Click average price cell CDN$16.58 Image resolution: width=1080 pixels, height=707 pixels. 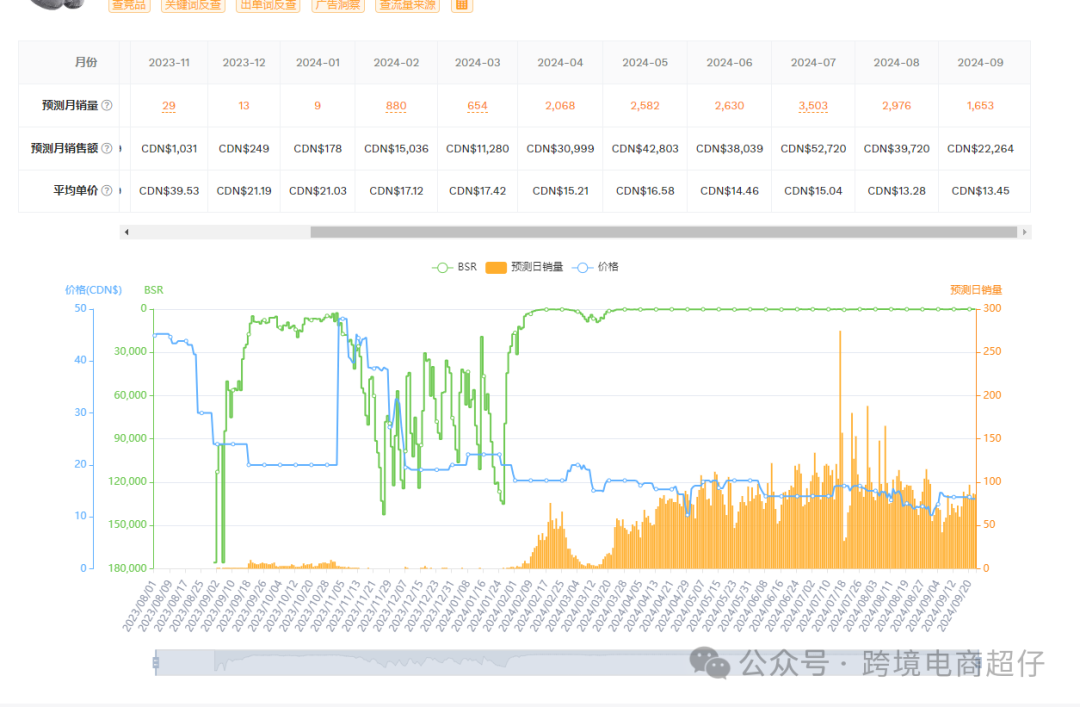pyautogui.click(x=645, y=191)
